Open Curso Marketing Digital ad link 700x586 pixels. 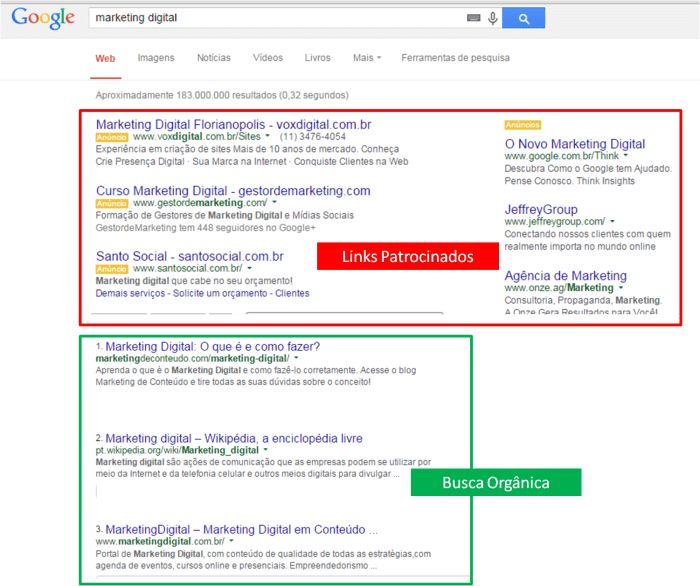pyautogui.click(x=233, y=190)
